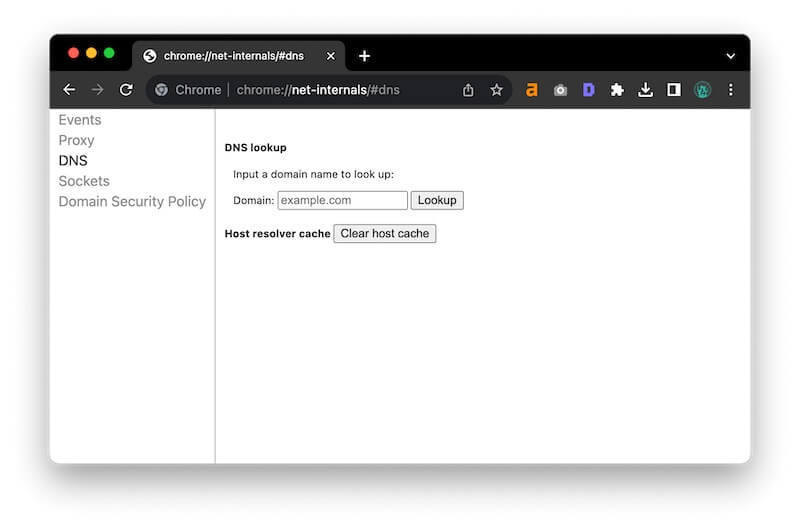Open Chrome's three-dot menu
The image size is (800, 529).
(x=731, y=90)
